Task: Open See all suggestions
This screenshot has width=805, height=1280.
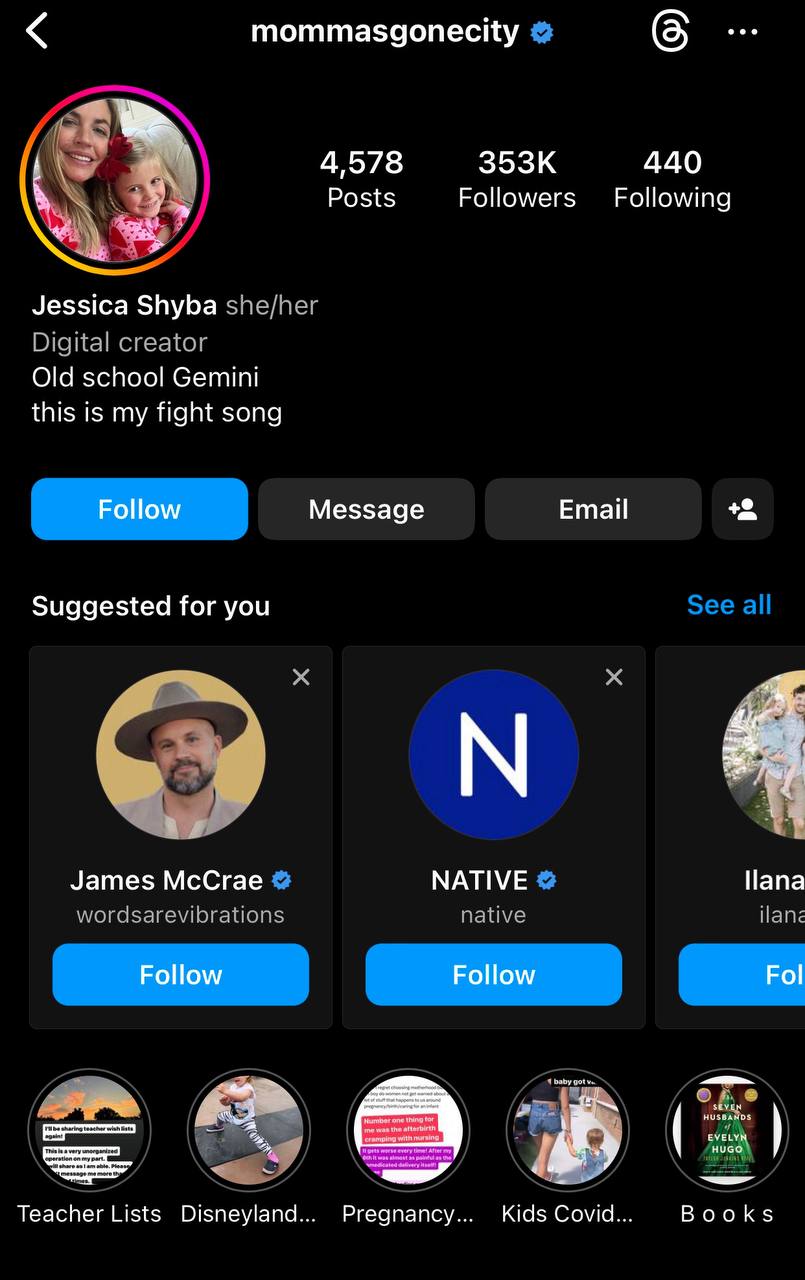Action: (729, 605)
